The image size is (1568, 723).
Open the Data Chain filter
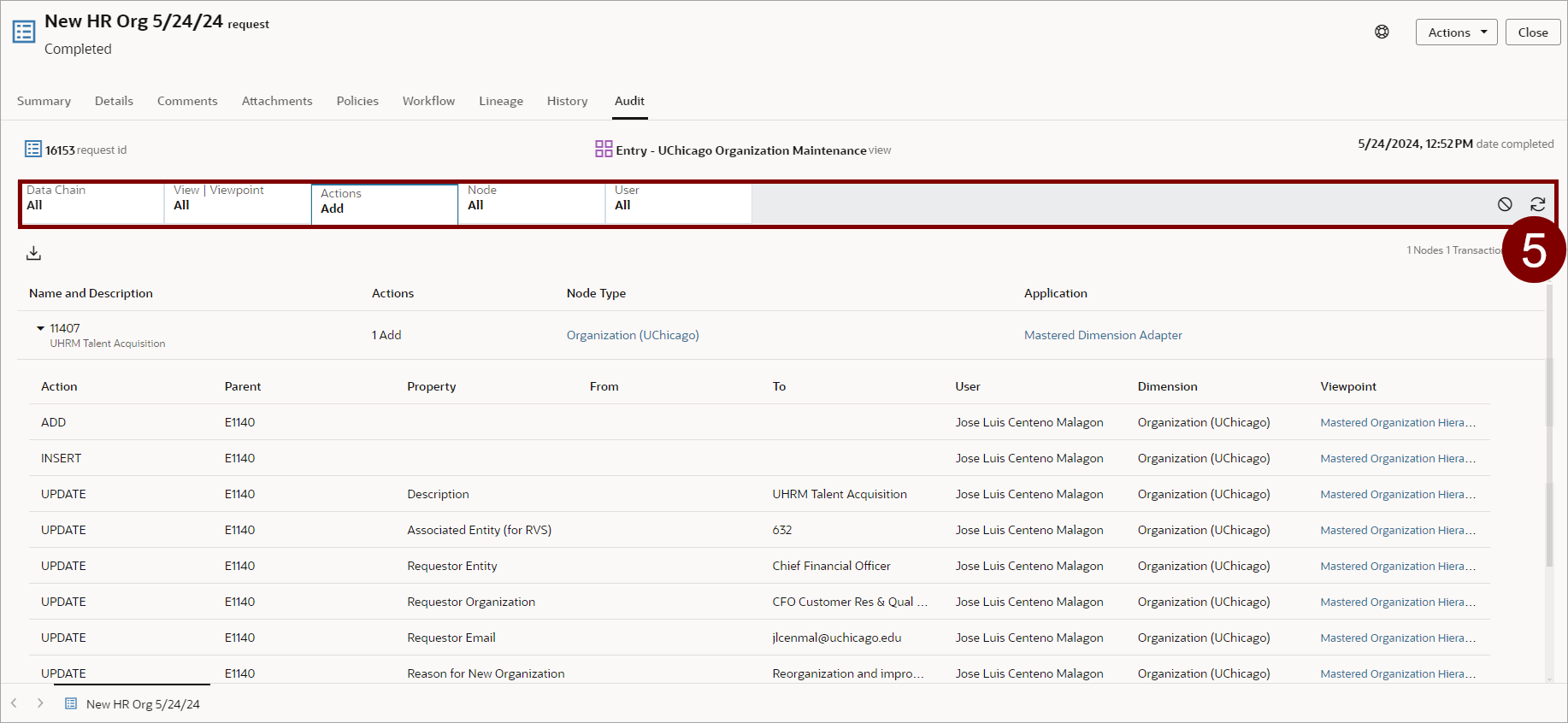(92, 203)
